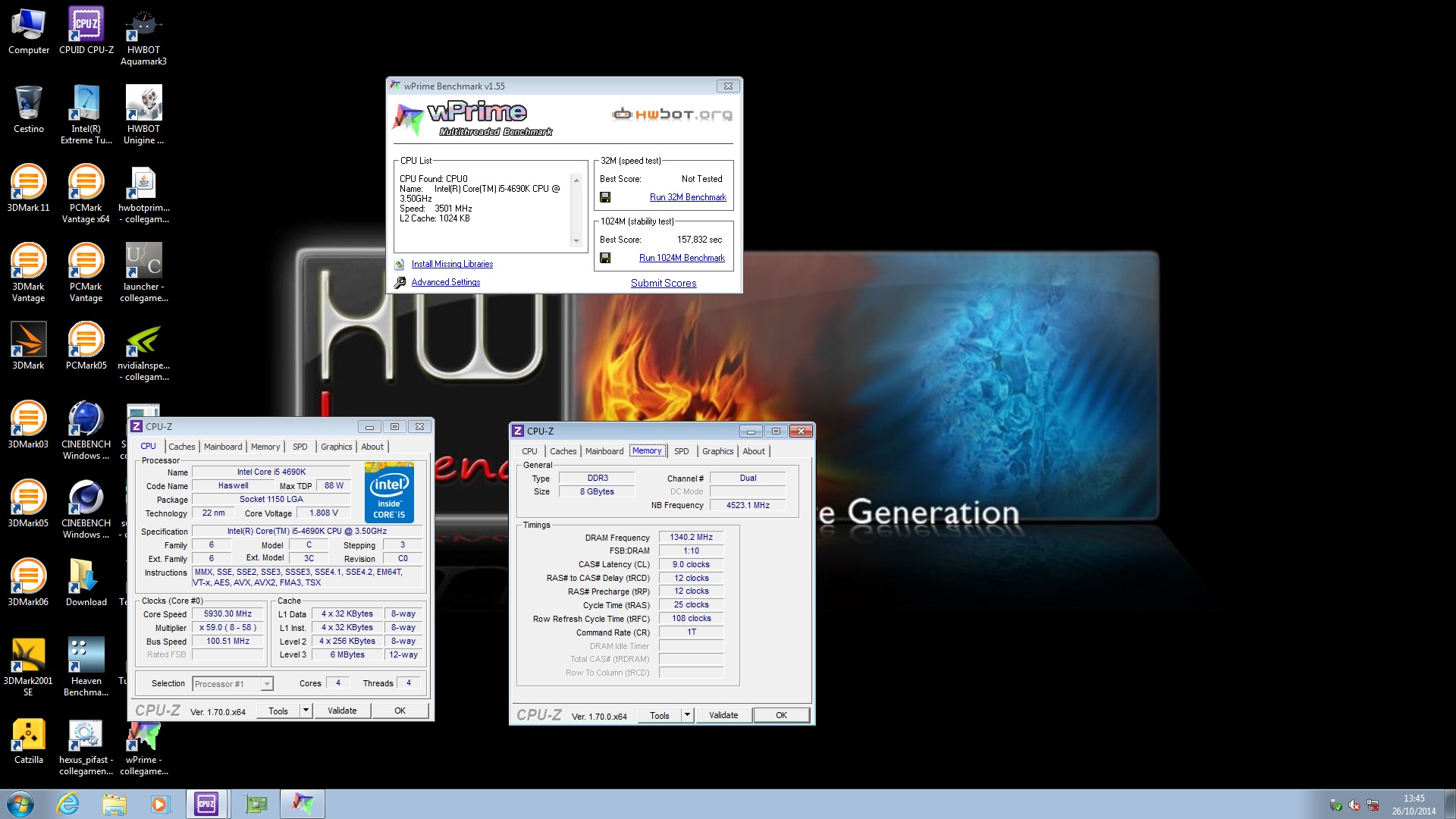The height and width of the screenshot is (819, 1456).
Task: Open Heaven Benchmark shortcut
Action: [86, 667]
